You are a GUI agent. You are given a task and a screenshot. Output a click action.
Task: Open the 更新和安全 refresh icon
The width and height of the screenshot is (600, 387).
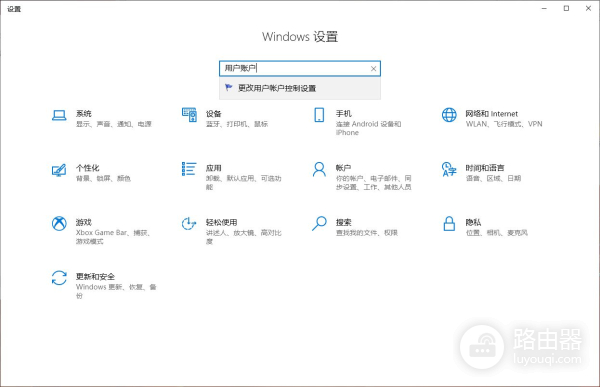pyautogui.click(x=59, y=278)
